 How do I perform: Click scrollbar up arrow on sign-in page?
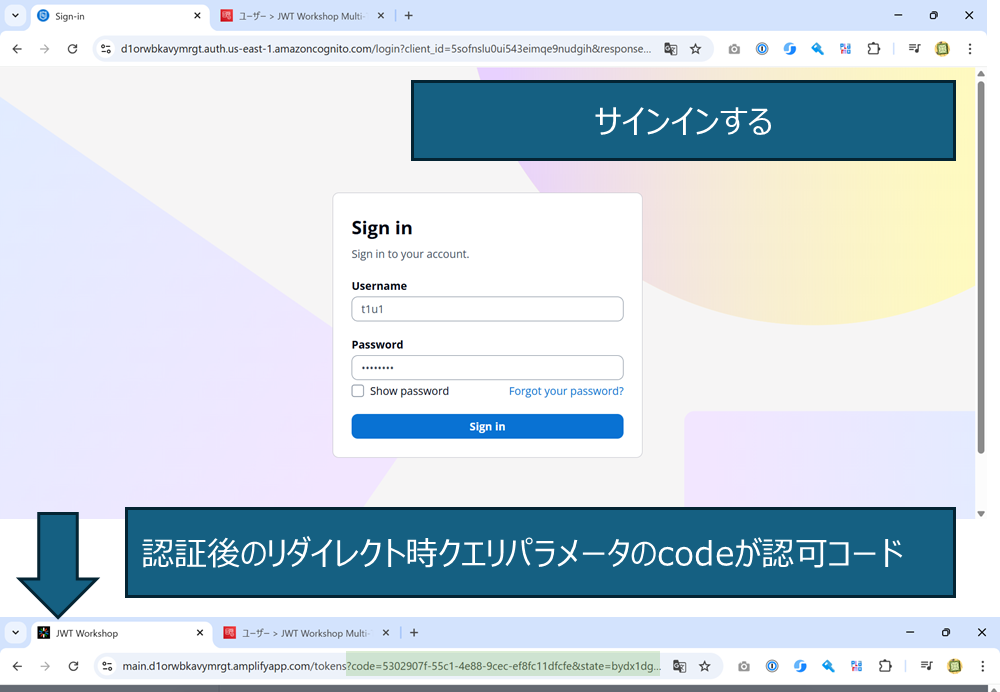981,73
